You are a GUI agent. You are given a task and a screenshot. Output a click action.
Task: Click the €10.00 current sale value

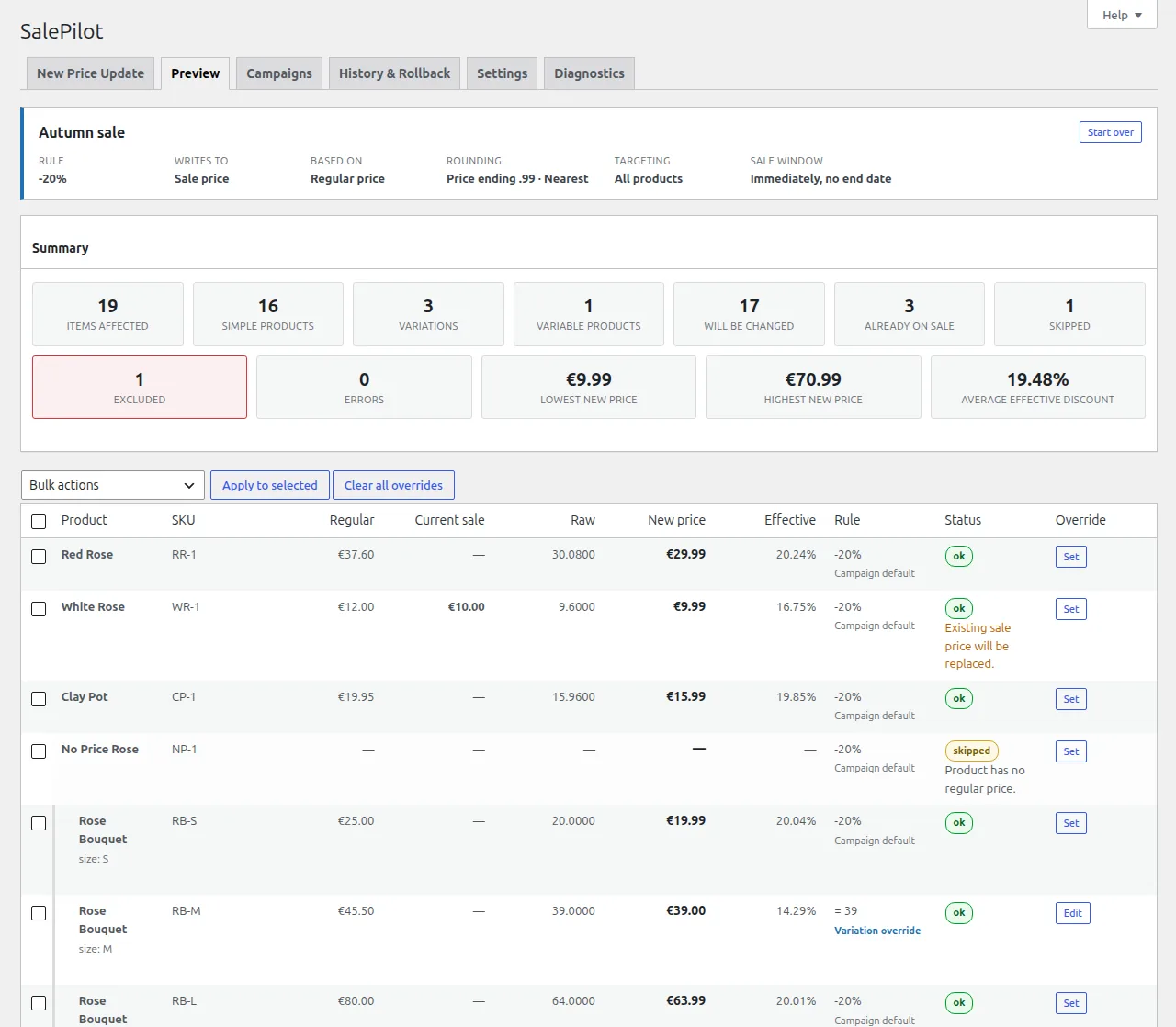[x=467, y=607]
